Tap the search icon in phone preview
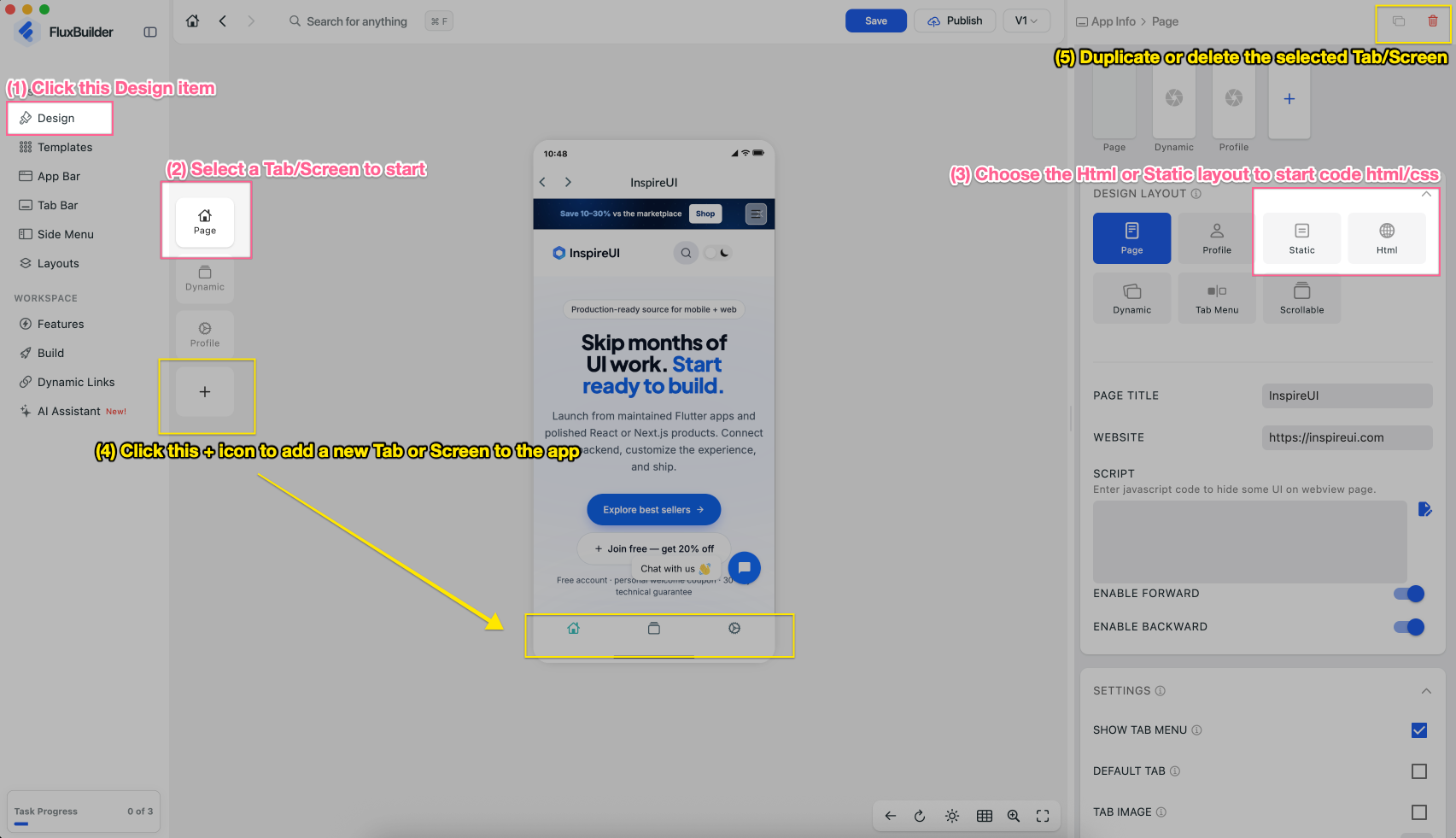 coord(686,253)
